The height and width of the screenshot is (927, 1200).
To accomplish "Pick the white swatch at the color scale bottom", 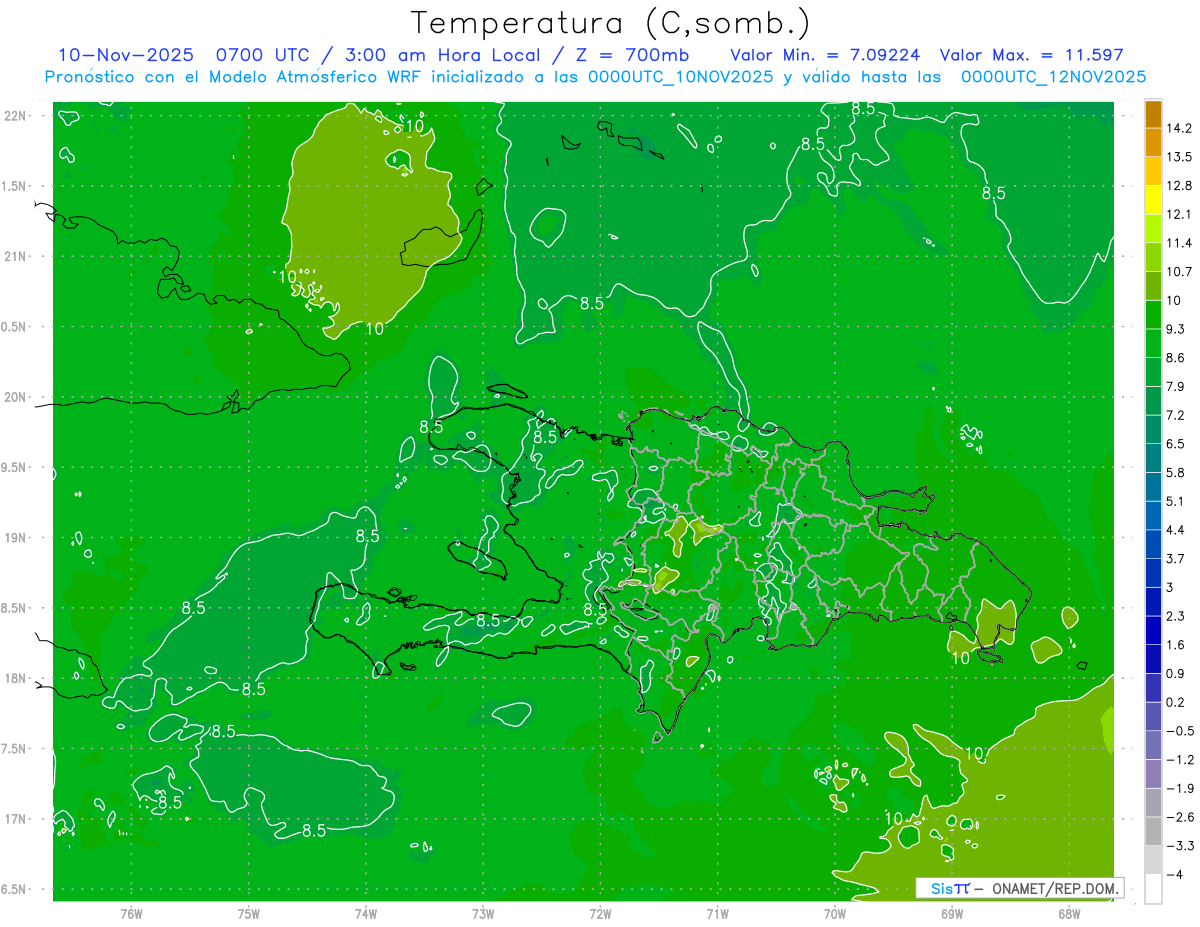I will pyautogui.click(x=1153, y=889).
